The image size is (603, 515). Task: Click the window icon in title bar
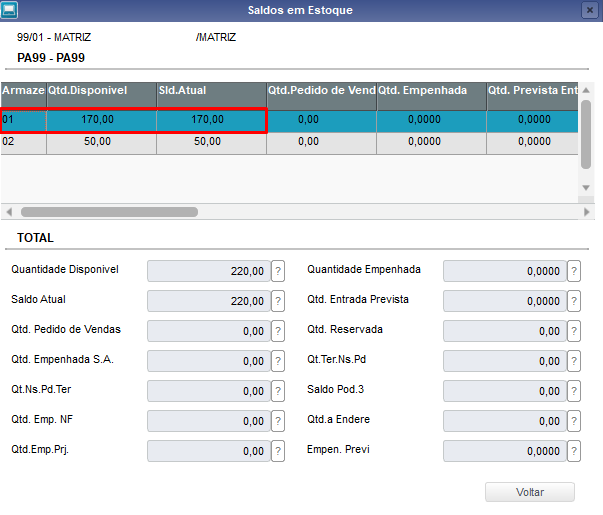coord(9,10)
